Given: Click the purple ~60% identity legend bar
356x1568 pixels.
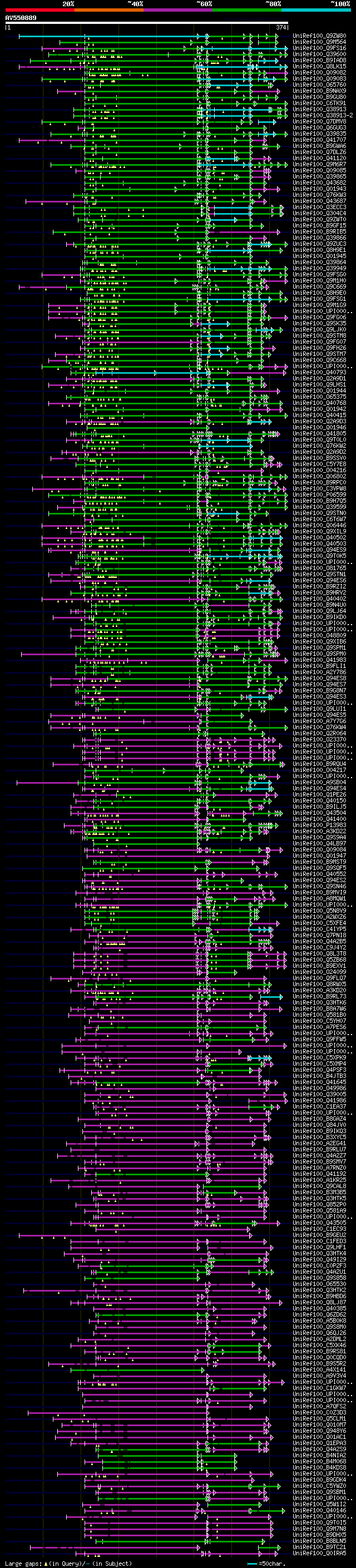Looking at the screenshot, I should click(x=177, y=11).
